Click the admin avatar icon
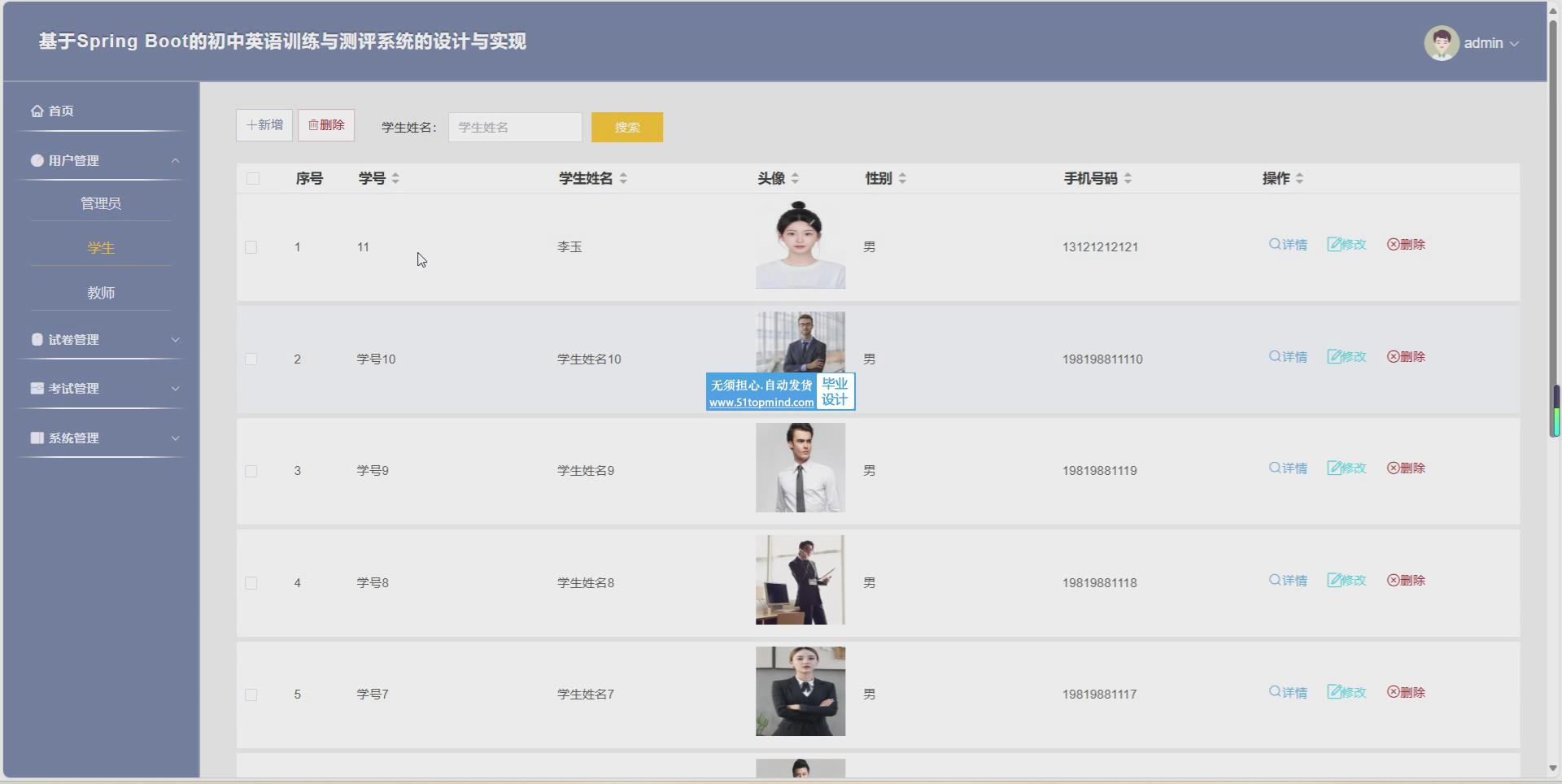The image size is (1562, 784). click(x=1441, y=43)
